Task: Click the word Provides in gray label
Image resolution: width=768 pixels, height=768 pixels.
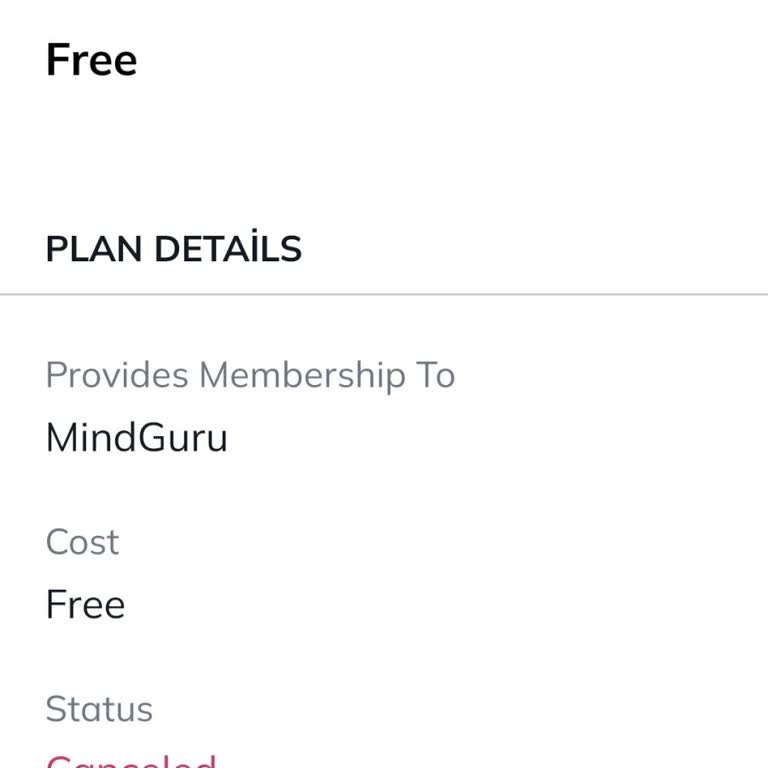Action: [117, 376]
